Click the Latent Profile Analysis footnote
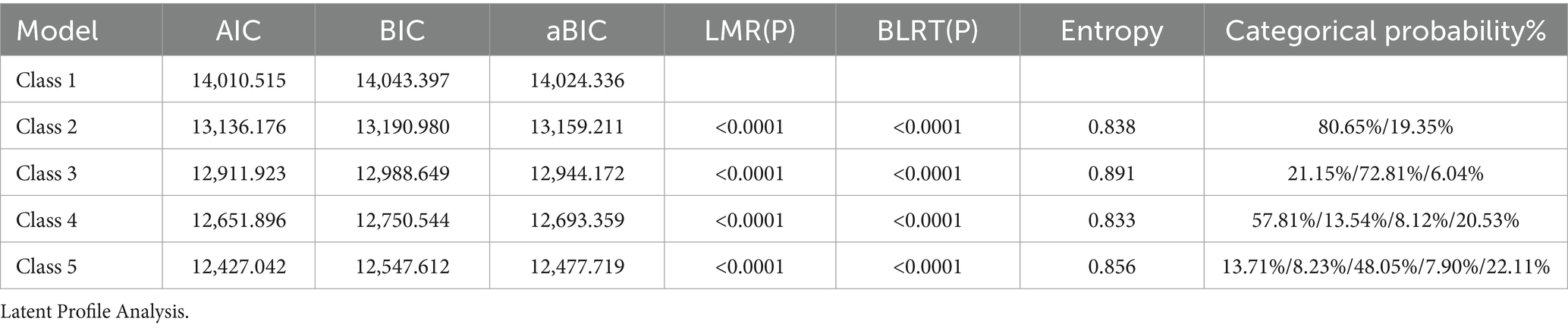Viewport: 1568px width, 328px height. [x=95, y=312]
